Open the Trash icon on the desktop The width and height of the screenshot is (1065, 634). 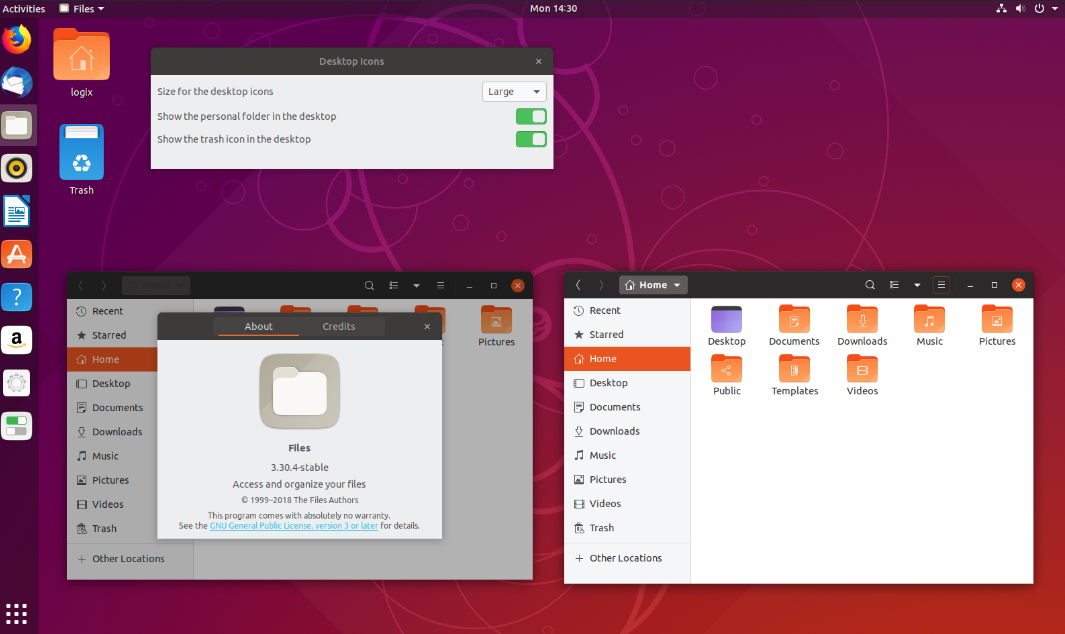coord(82,160)
